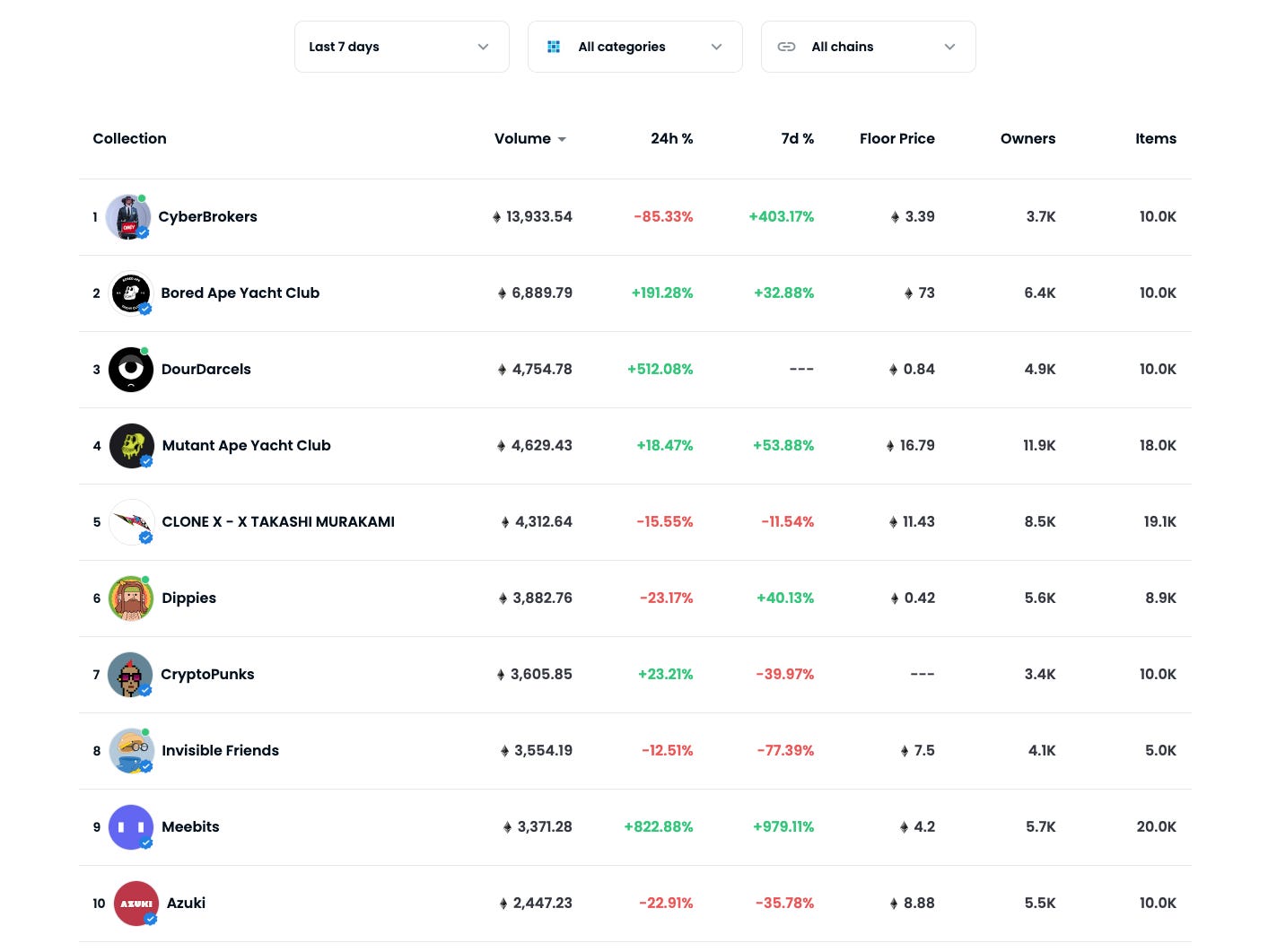Sort by the Volume column header
Viewport: 1268px width, 952px height.
pyautogui.click(x=522, y=138)
